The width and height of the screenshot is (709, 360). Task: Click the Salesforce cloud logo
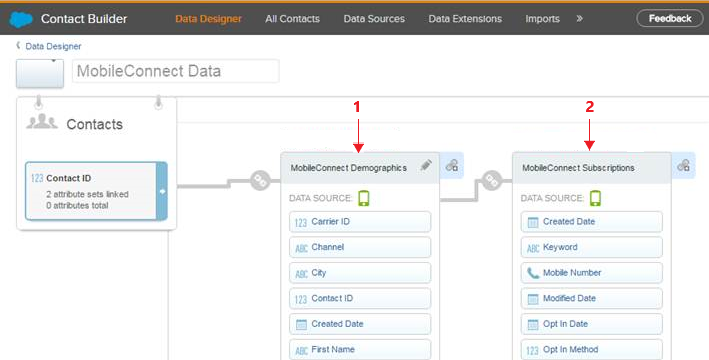(x=21, y=19)
